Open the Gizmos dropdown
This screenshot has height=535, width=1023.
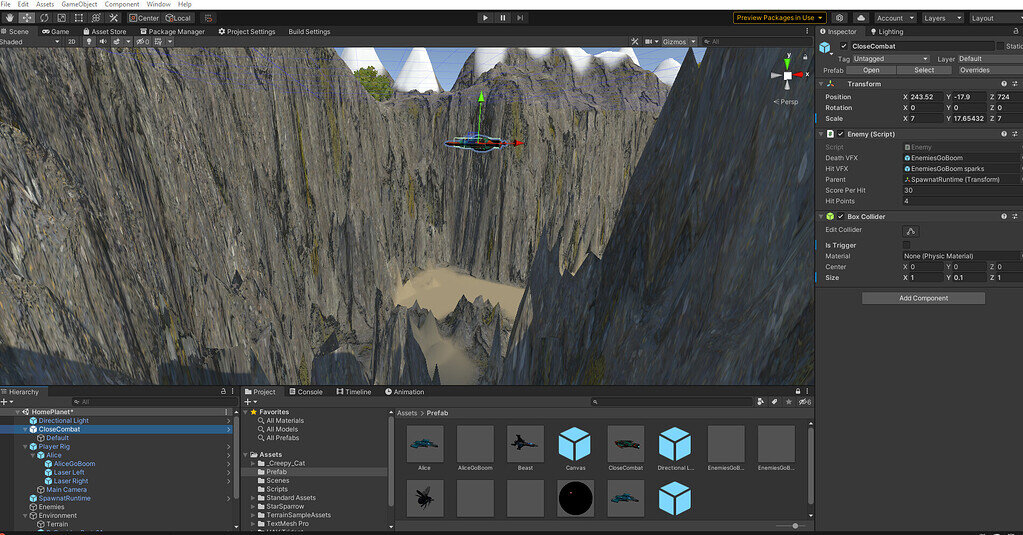[677, 42]
